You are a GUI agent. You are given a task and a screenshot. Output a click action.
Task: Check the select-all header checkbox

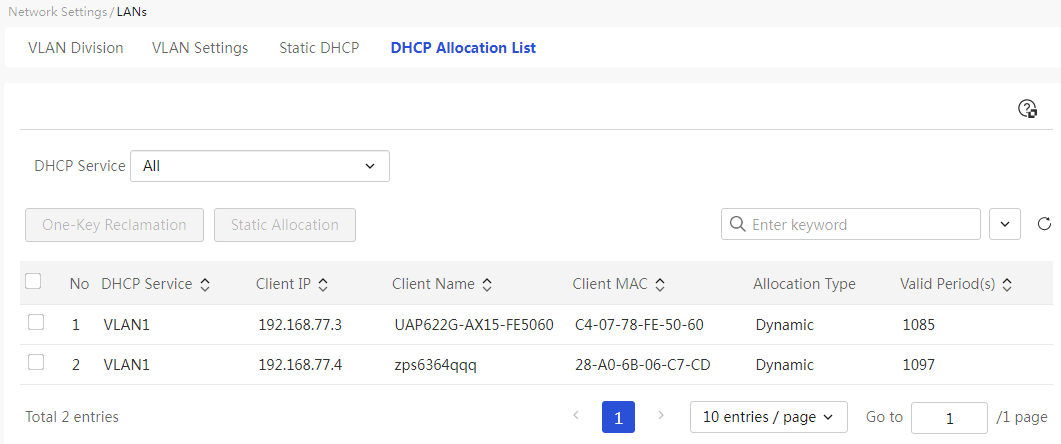(x=33, y=281)
